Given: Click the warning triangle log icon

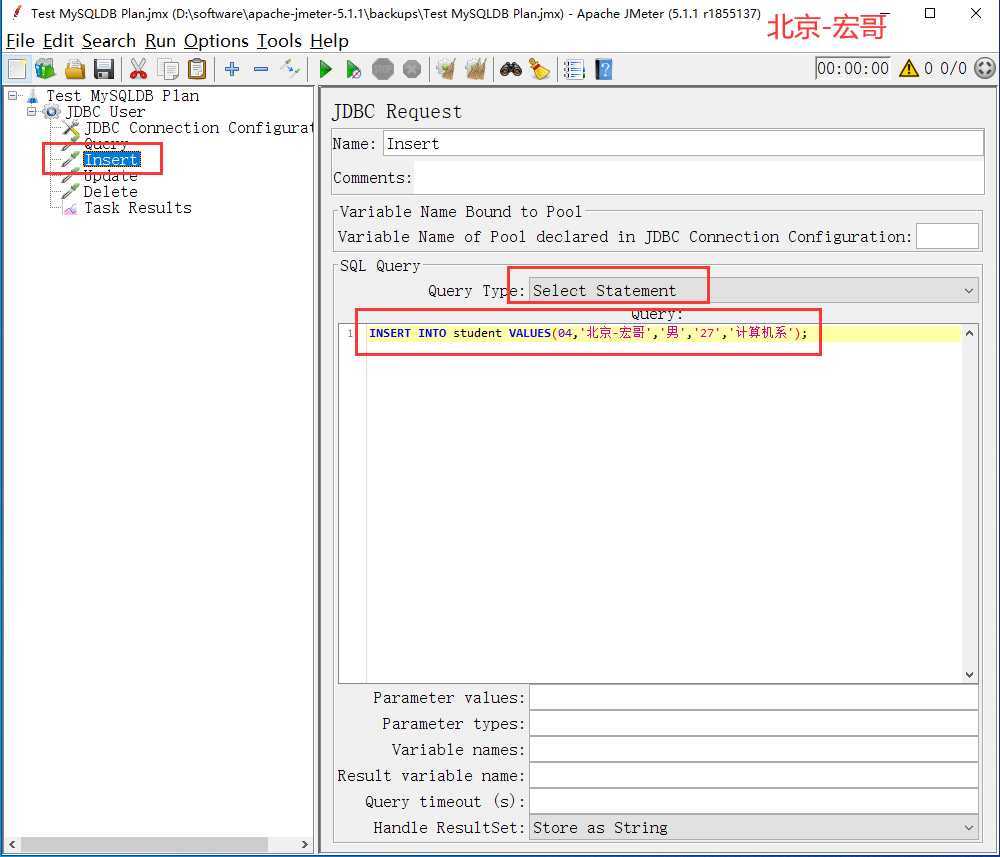Looking at the screenshot, I should (908, 68).
